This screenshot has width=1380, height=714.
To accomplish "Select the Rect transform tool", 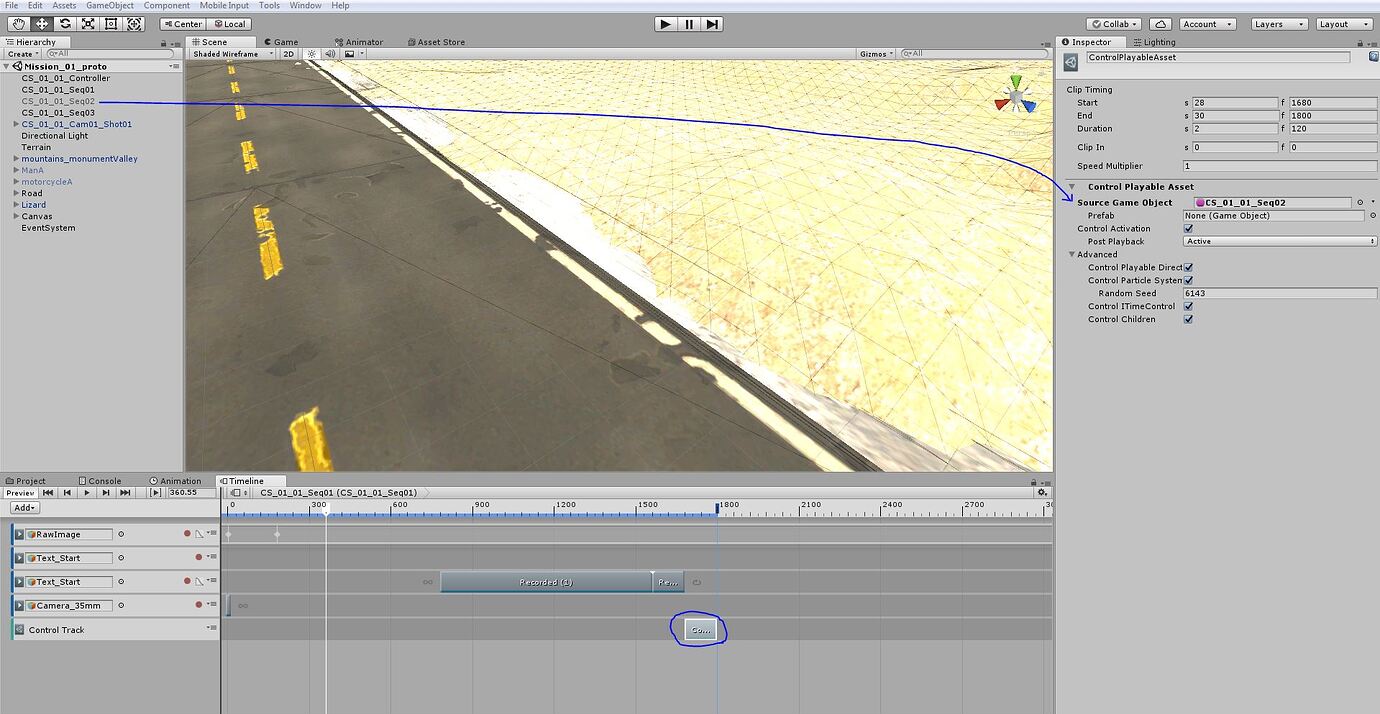I will (112, 23).
